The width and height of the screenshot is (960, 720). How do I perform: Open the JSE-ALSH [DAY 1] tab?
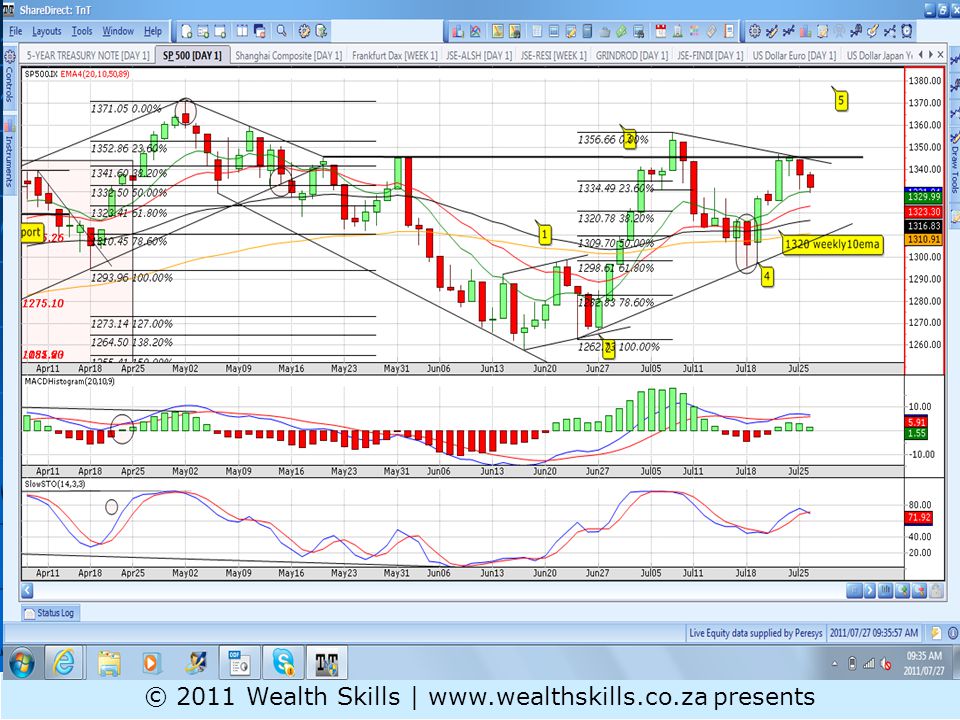479,55
